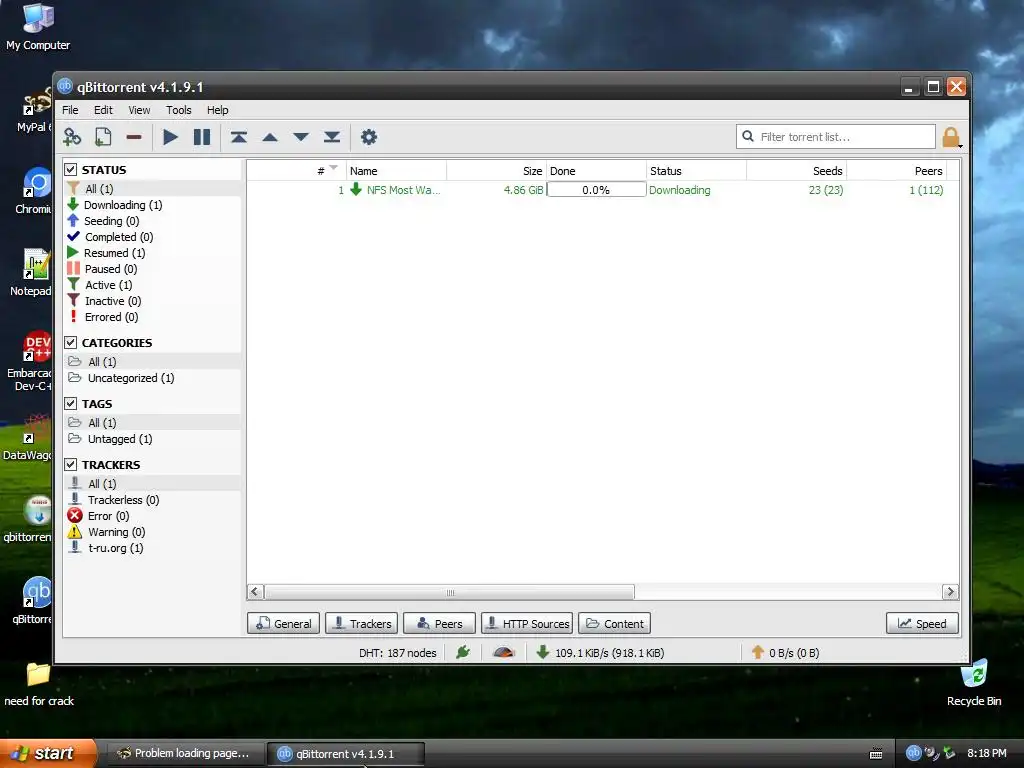Select the Errored (0) status filter

pyautogui.click(x=111, y=317)
